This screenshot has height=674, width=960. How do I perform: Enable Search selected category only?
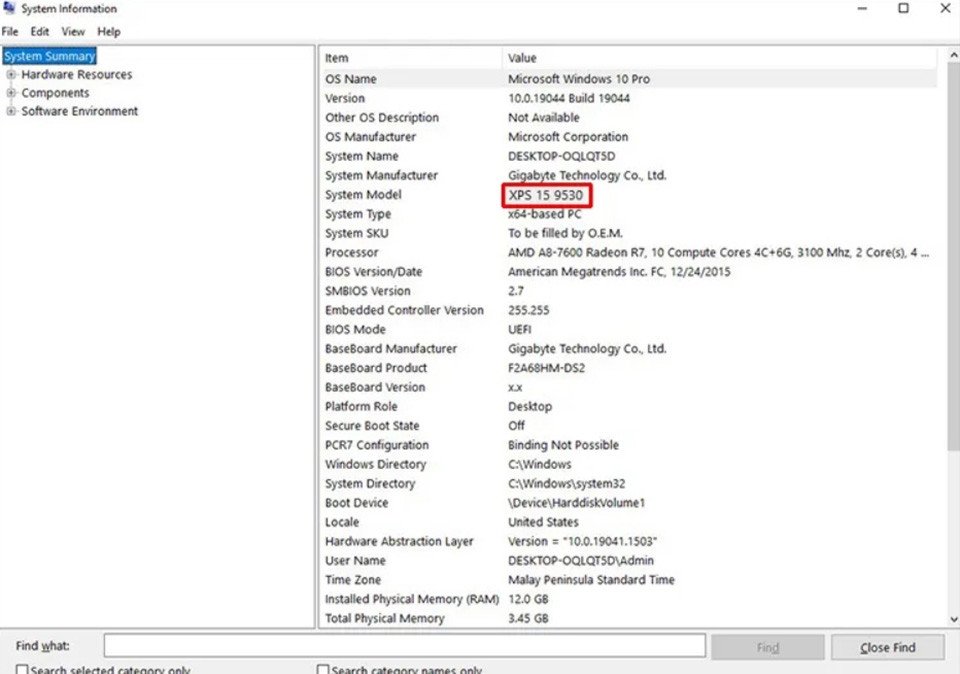click(21, 668)
